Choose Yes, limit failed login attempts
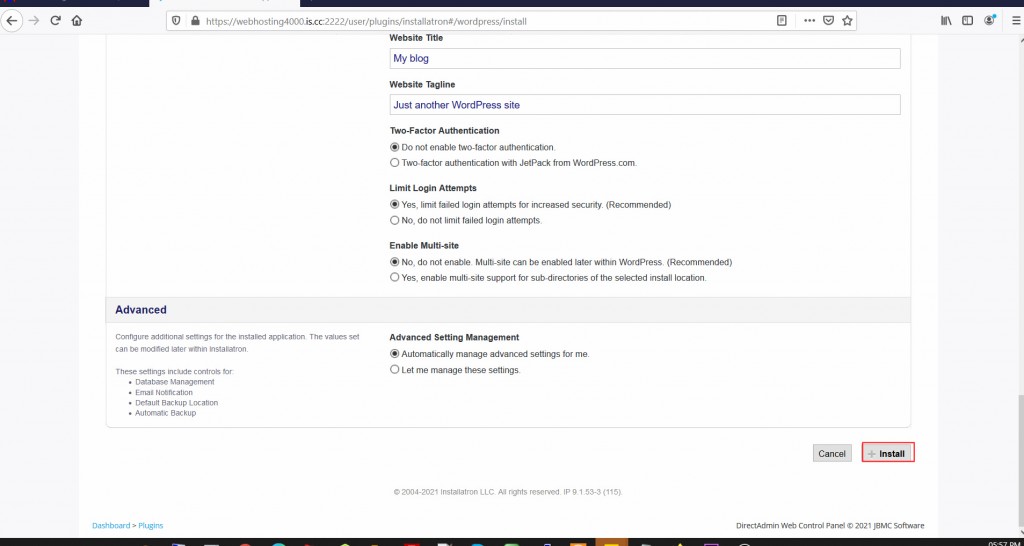 (x=394, y=205)
